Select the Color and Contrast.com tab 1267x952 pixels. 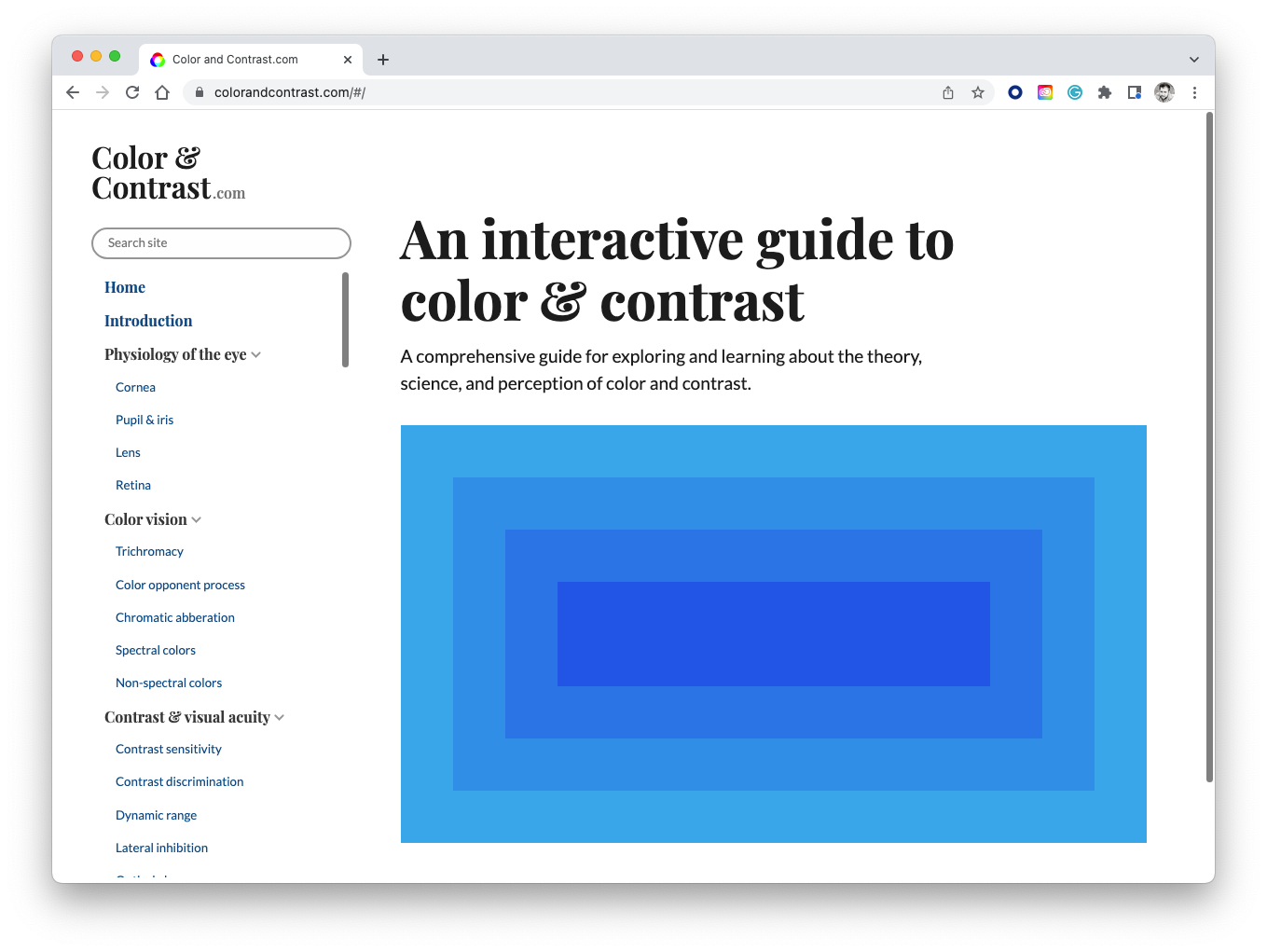pos(235,59)
